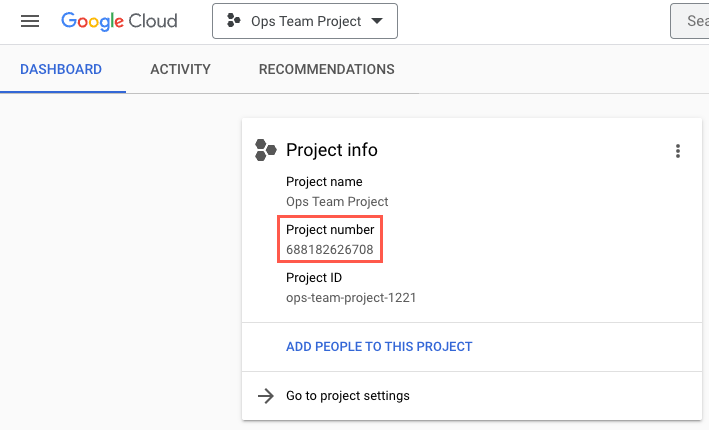Open the Activity tab
This screenshot has width=709, height=430.
coord(180,70)
